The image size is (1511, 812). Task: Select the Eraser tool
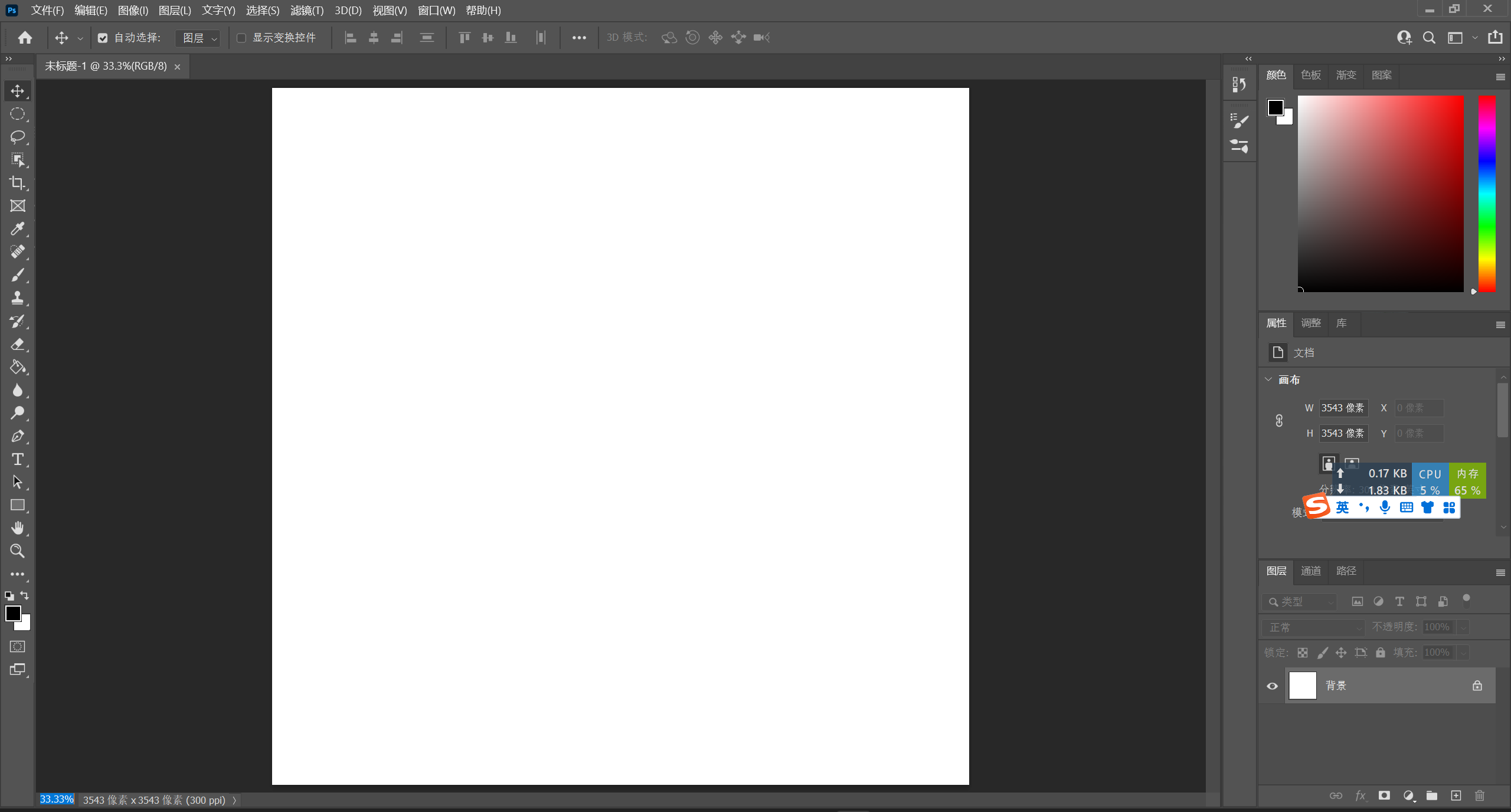tap(17, 344)
